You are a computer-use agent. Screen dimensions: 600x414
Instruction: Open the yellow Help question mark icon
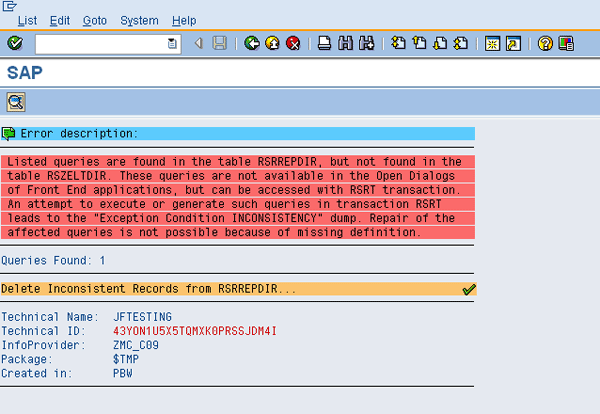coord(545,43)
